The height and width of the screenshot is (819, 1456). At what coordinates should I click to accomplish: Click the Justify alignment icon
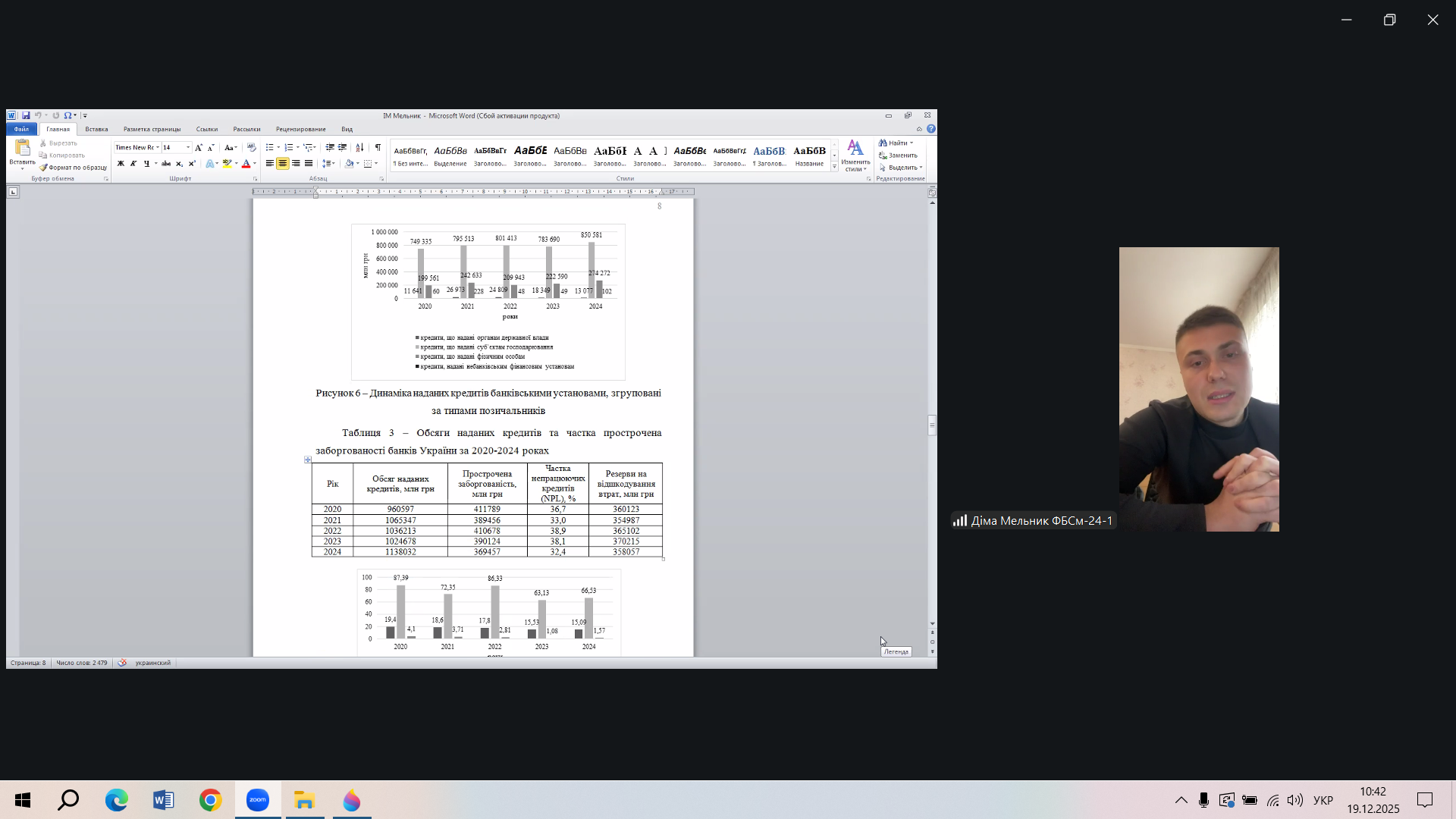click(309, 164)
